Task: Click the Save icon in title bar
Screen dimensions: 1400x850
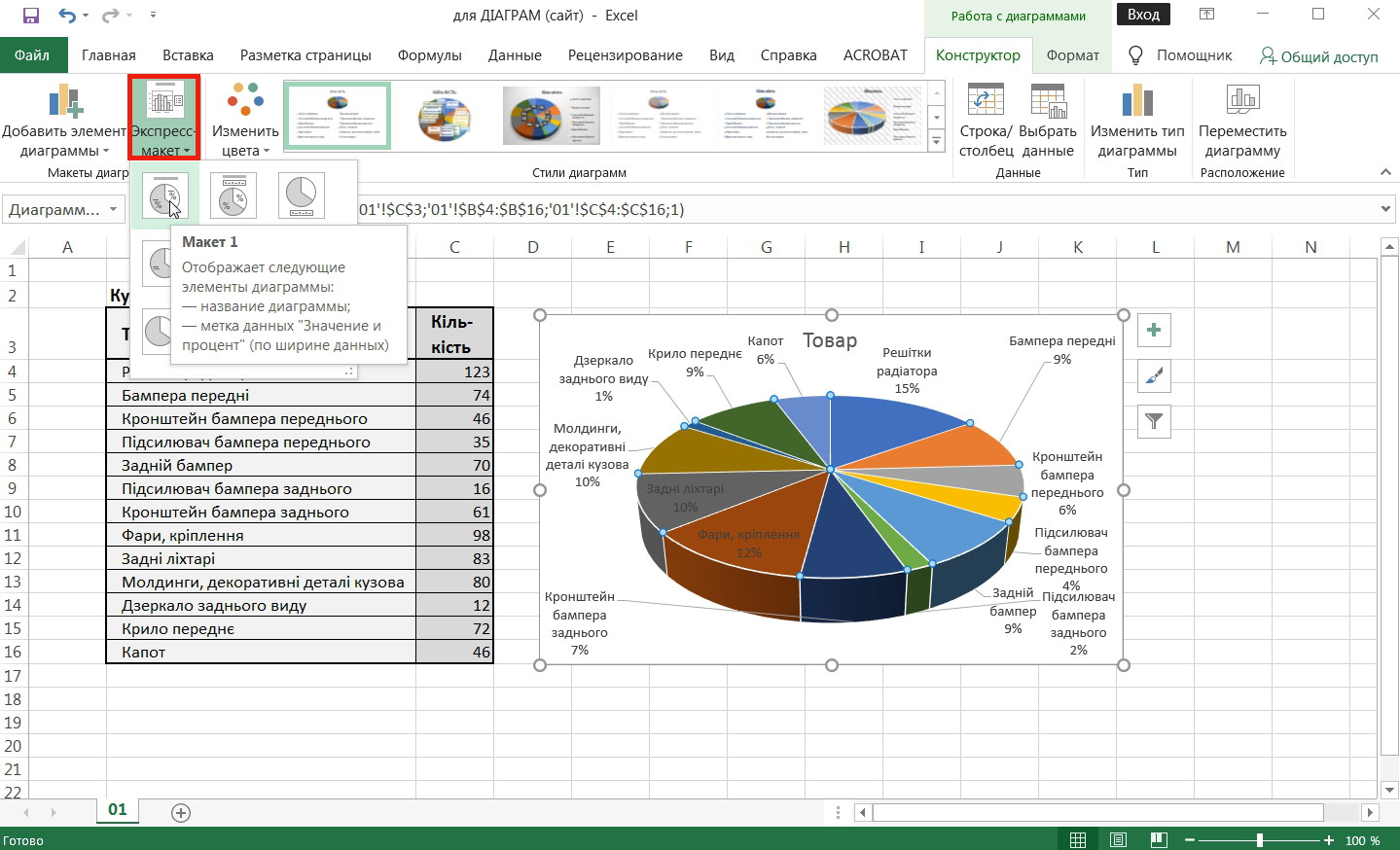Action: coord(30,16)
